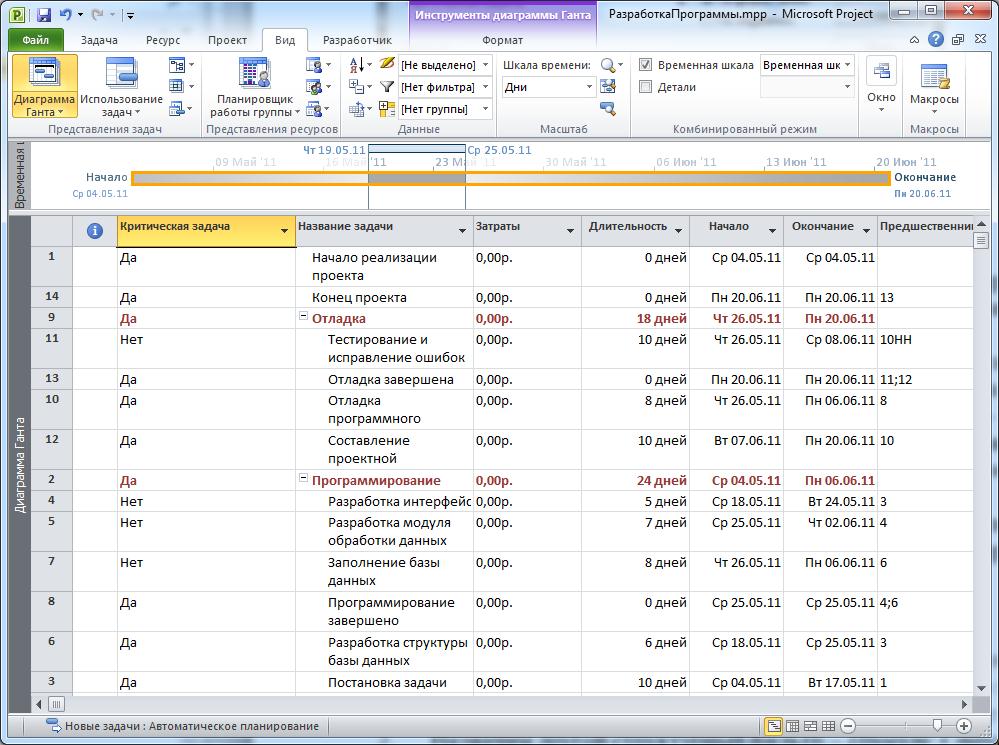Click the Gantt Chart (Диаграмма Ганта) view button
Screen dimensions: 999x745
coord(45,86)
